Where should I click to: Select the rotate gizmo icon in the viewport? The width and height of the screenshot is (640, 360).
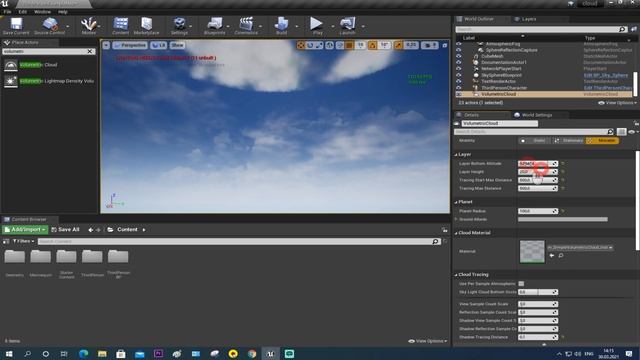point(310,45)
